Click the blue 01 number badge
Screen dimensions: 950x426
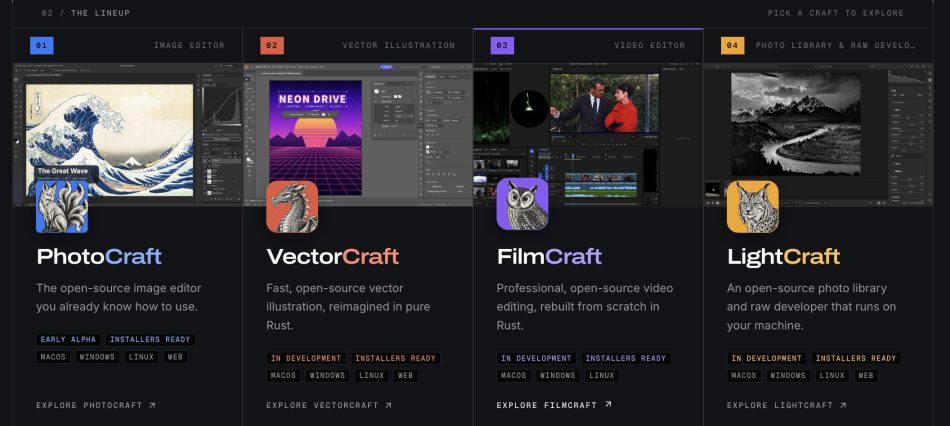(x=42, y=45)
